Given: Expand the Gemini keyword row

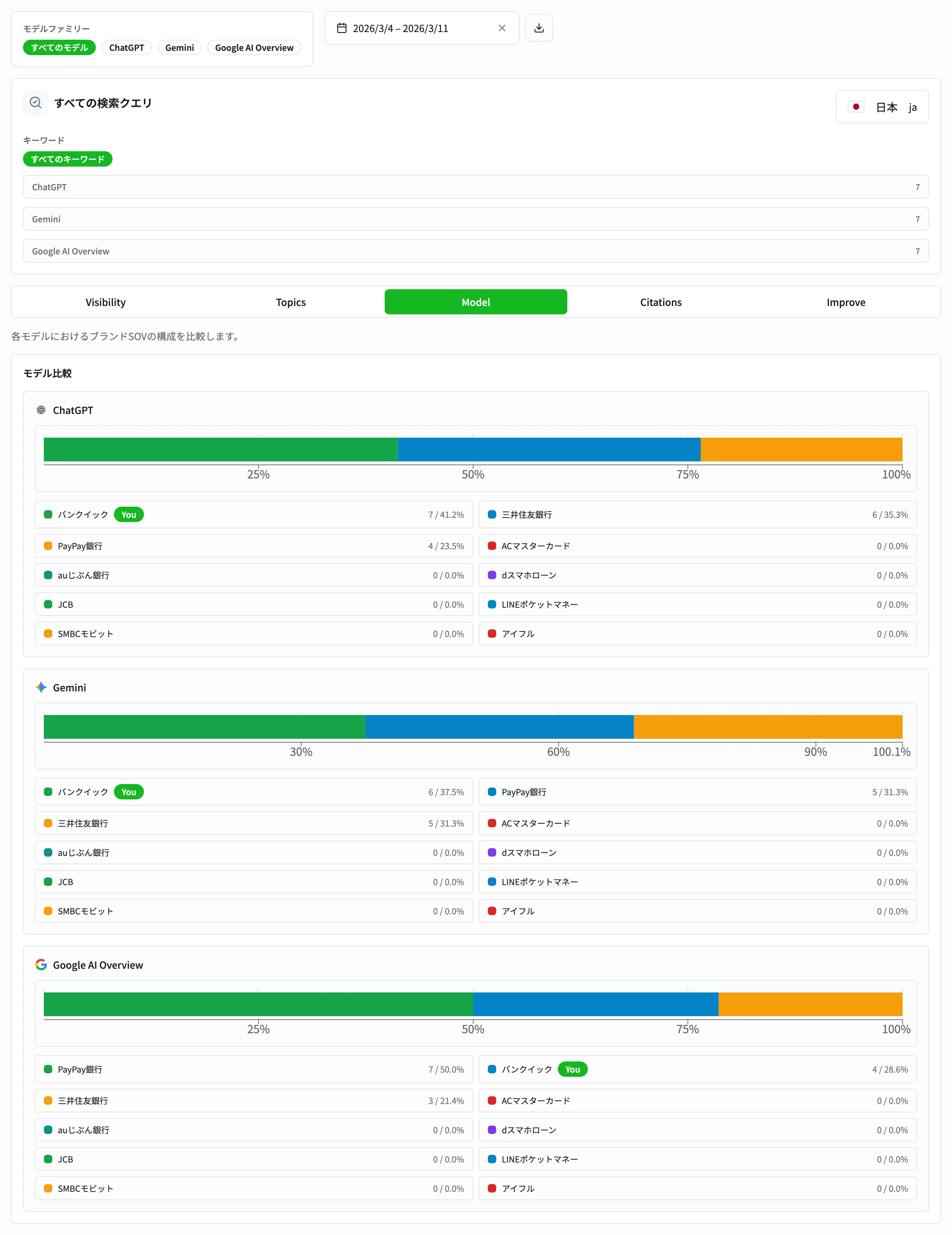Looking at the screenshot, I should 475,219.
